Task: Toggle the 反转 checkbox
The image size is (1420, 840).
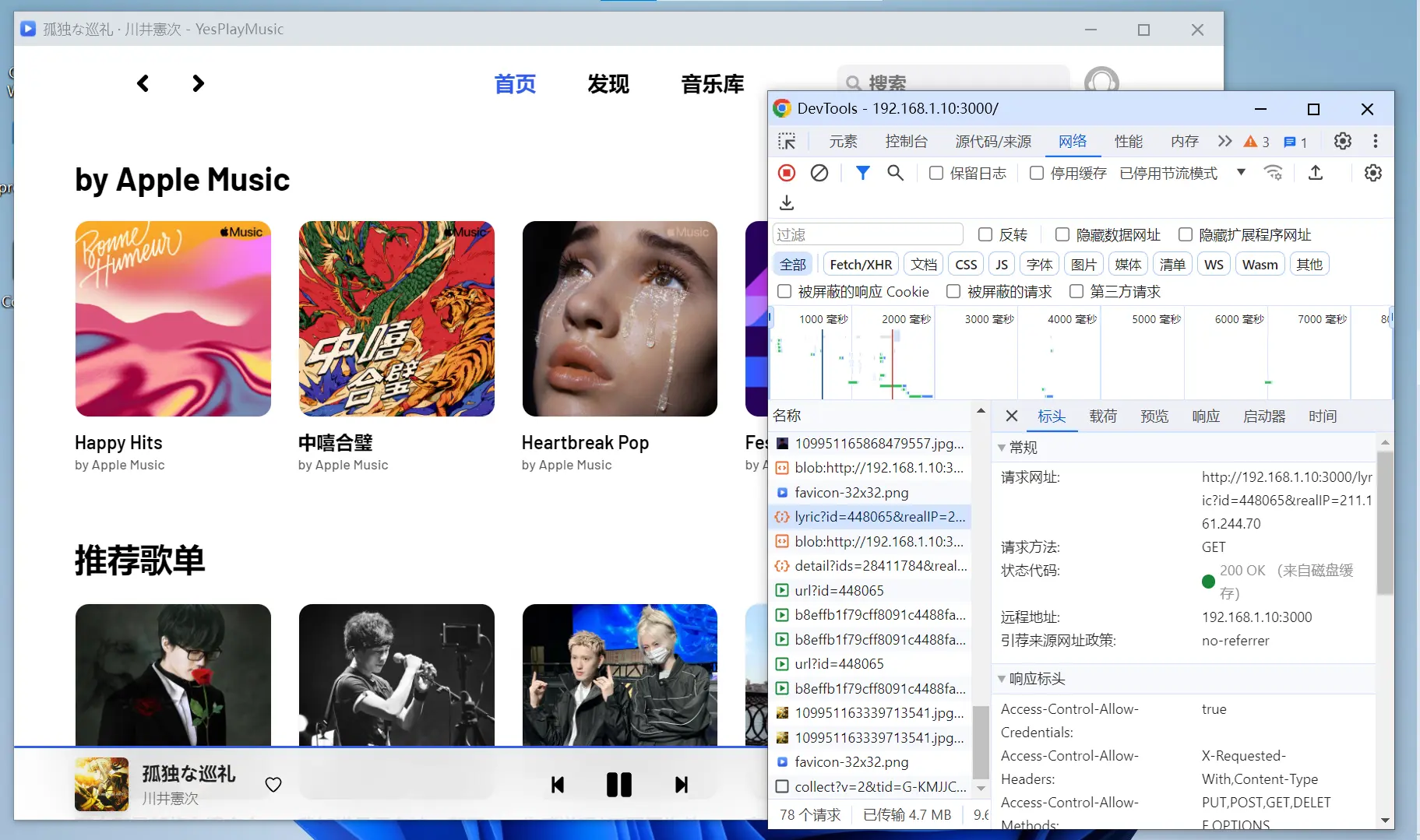Action: [985, 234]
